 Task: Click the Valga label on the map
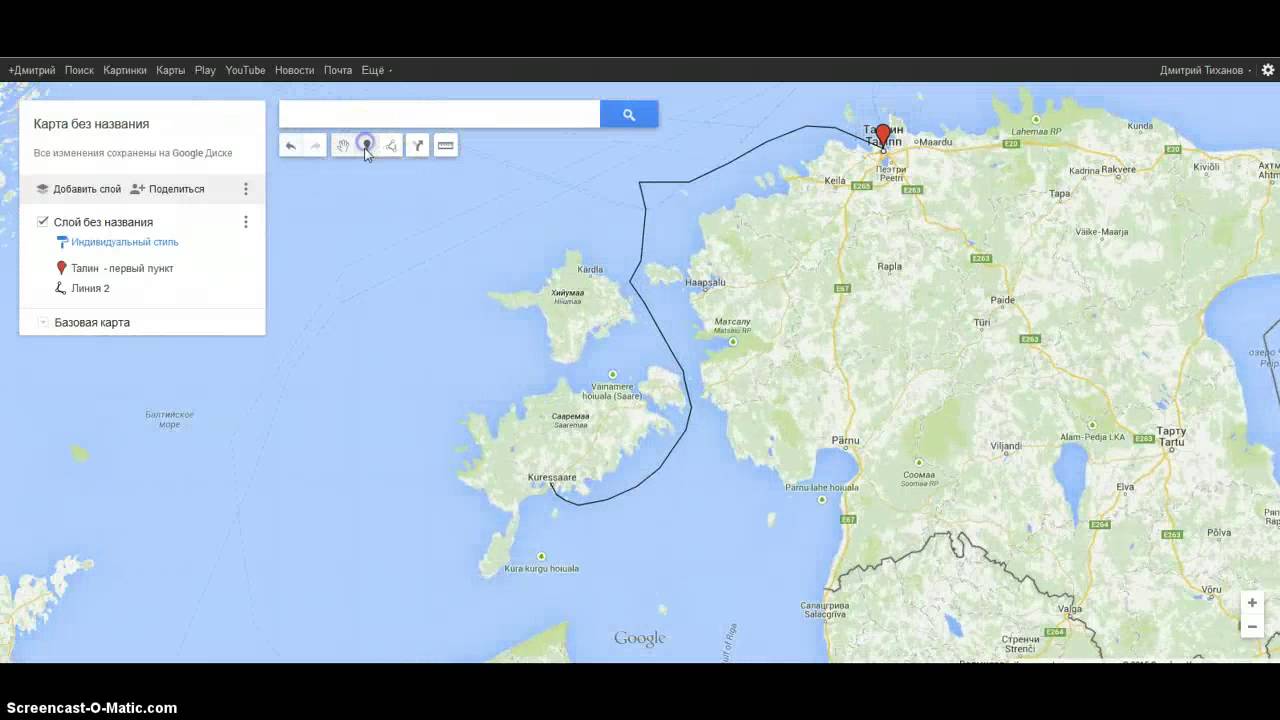click(1070, 609)
